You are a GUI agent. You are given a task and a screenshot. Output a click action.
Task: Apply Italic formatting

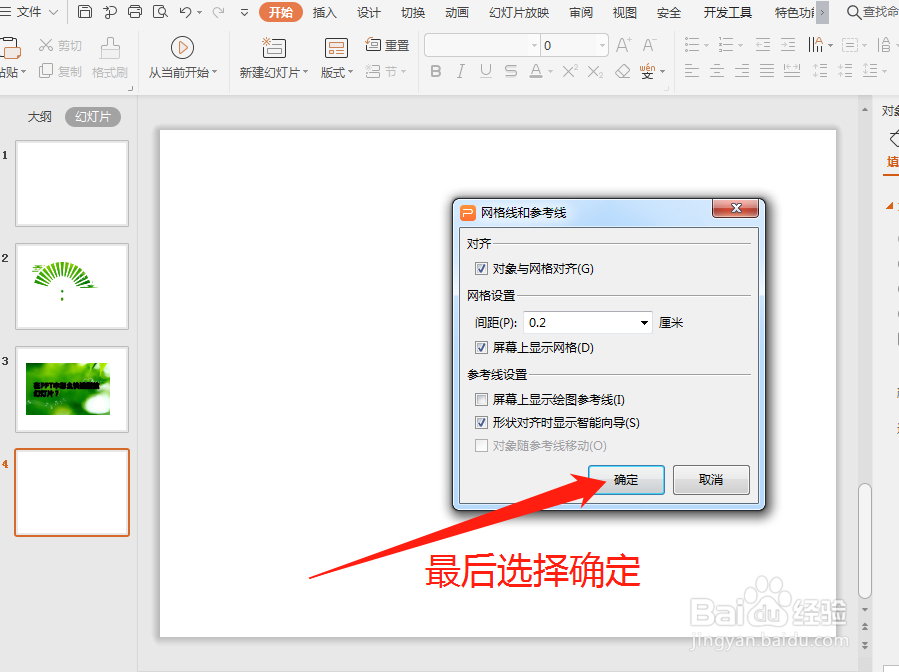[458, 71]
